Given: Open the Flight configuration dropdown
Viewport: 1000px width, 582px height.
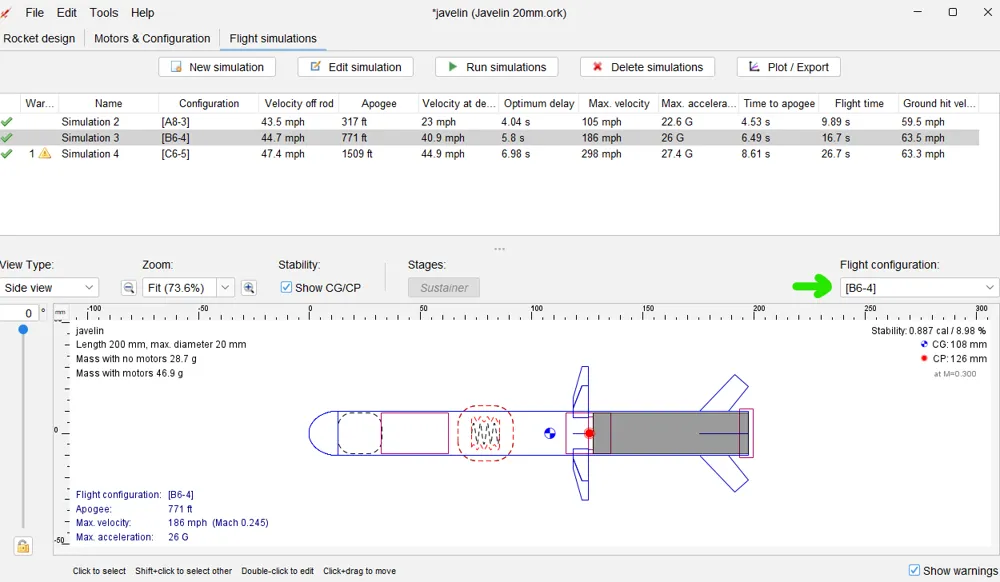Looking at the screenshot, I should [x=919, y=287].
